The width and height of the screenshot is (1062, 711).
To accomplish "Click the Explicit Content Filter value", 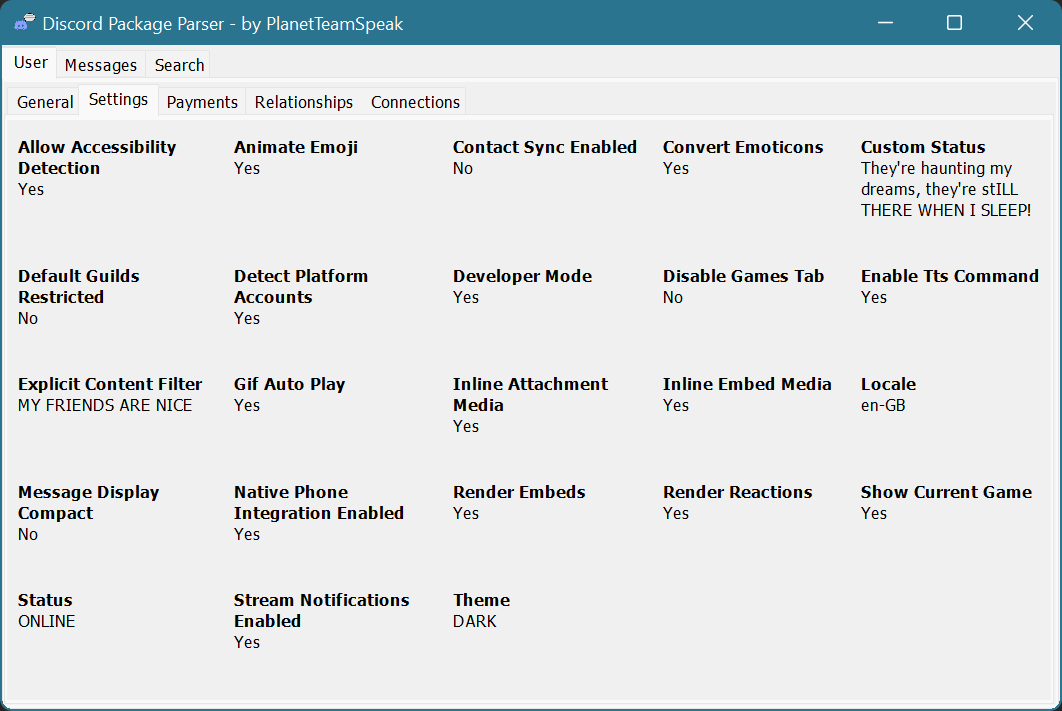I will pyautogui.click(x=105, y=405).
